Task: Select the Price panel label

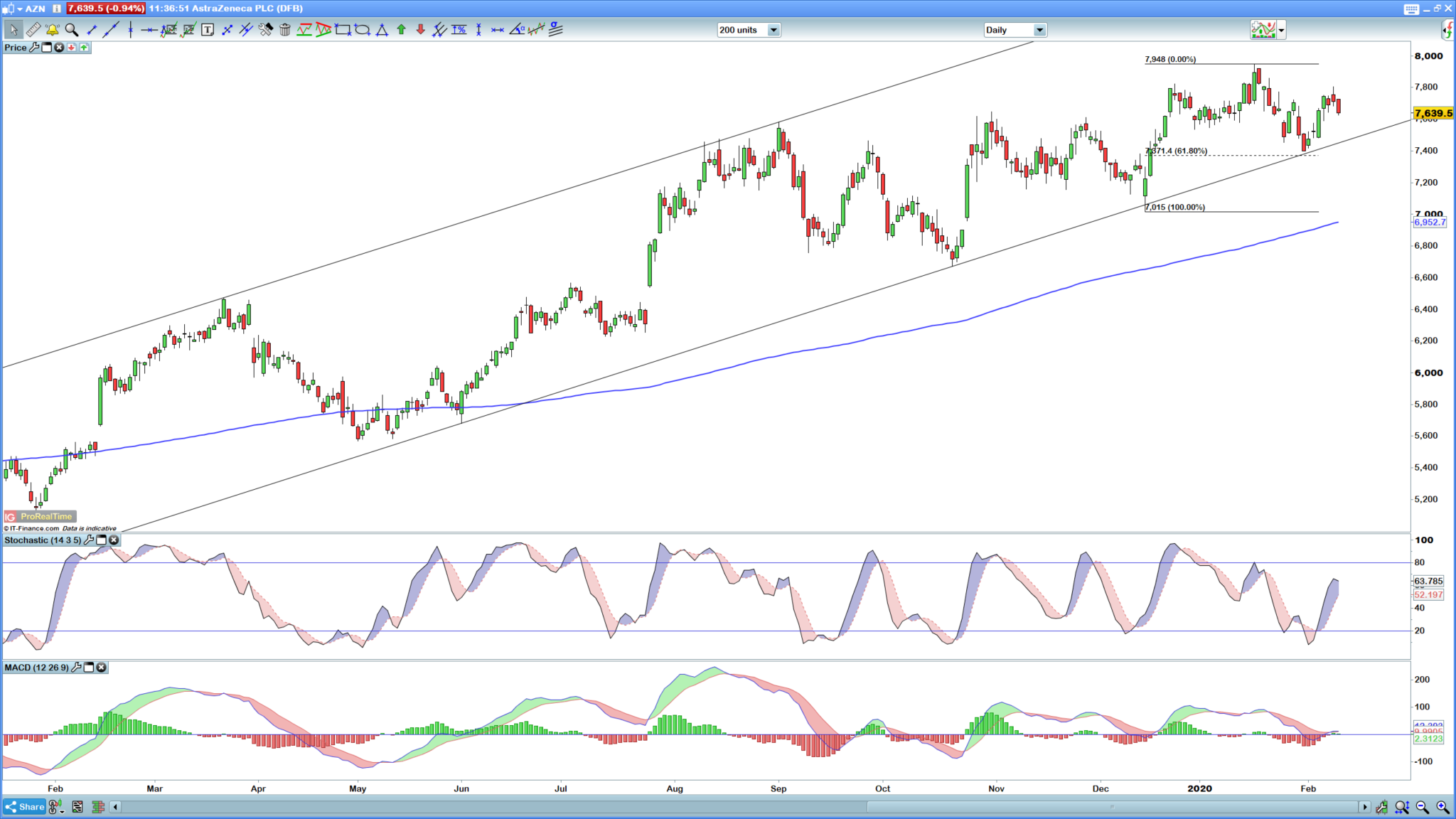Action: pos(14,47)
